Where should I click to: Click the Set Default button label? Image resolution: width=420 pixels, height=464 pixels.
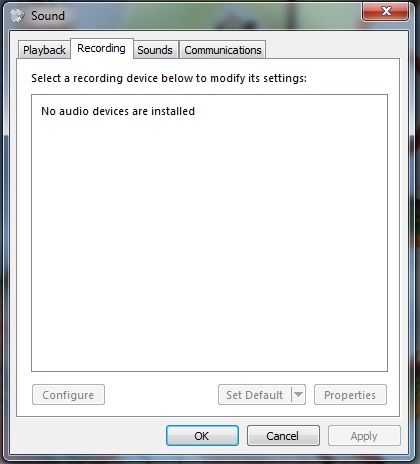click(255, 395)
